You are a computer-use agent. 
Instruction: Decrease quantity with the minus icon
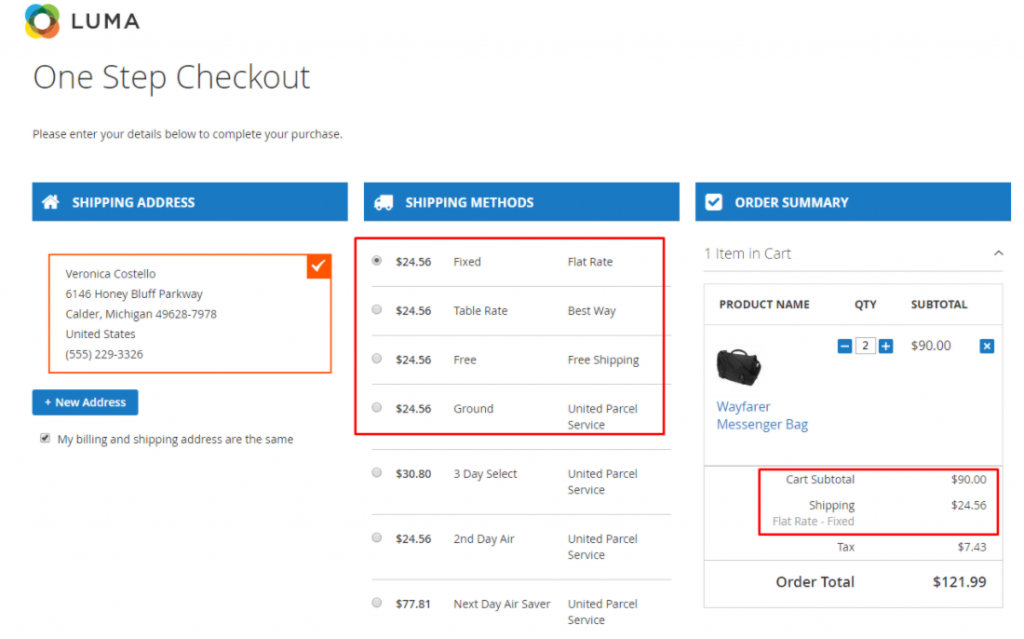(x=844, y=346)
